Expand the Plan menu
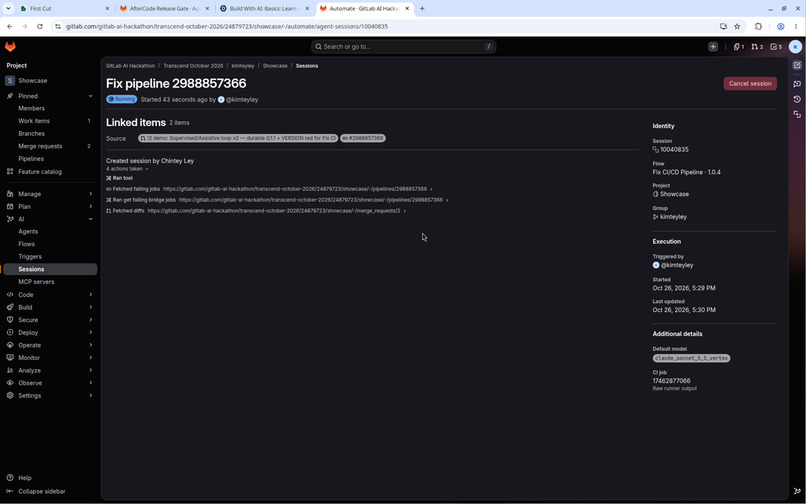Viewport: 806px width, 504px height. tap(90, 207)
